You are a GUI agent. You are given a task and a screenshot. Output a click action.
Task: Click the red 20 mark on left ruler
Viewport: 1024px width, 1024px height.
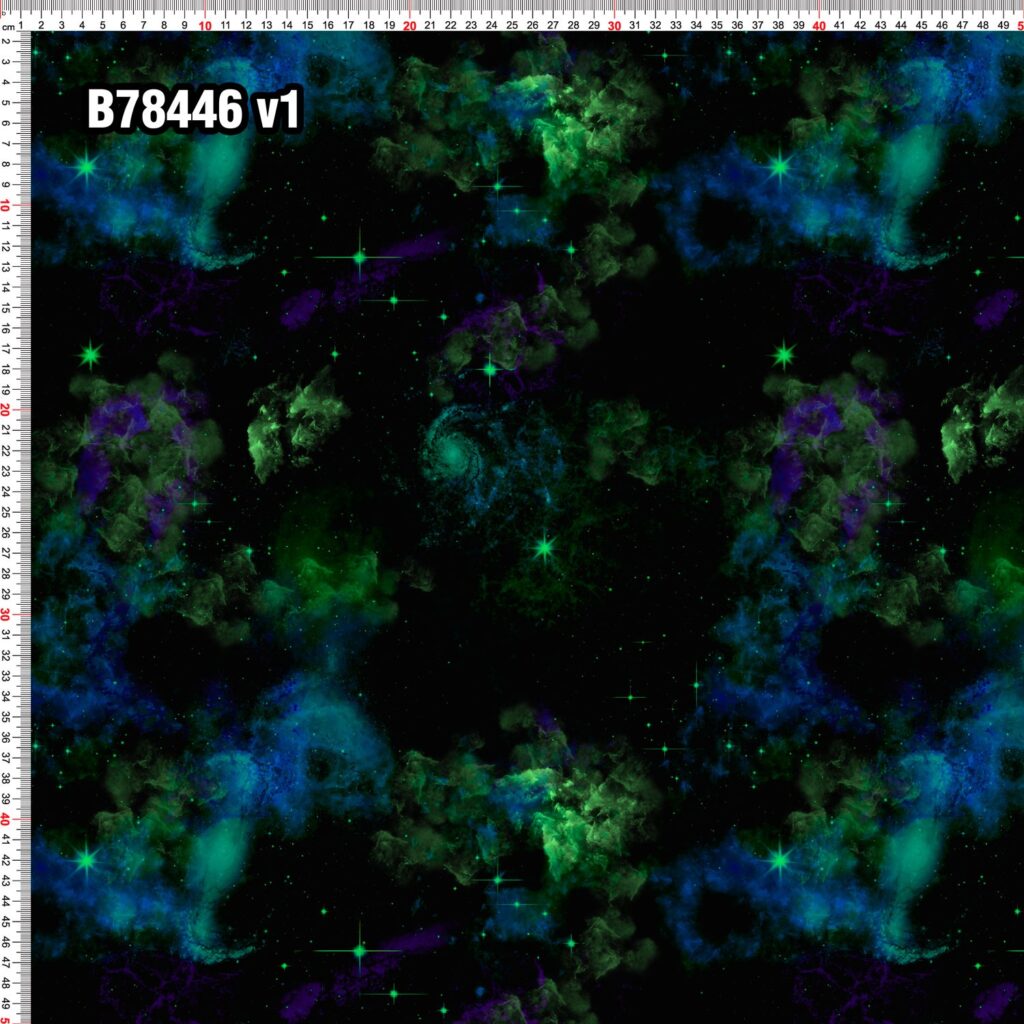[5, 410]
